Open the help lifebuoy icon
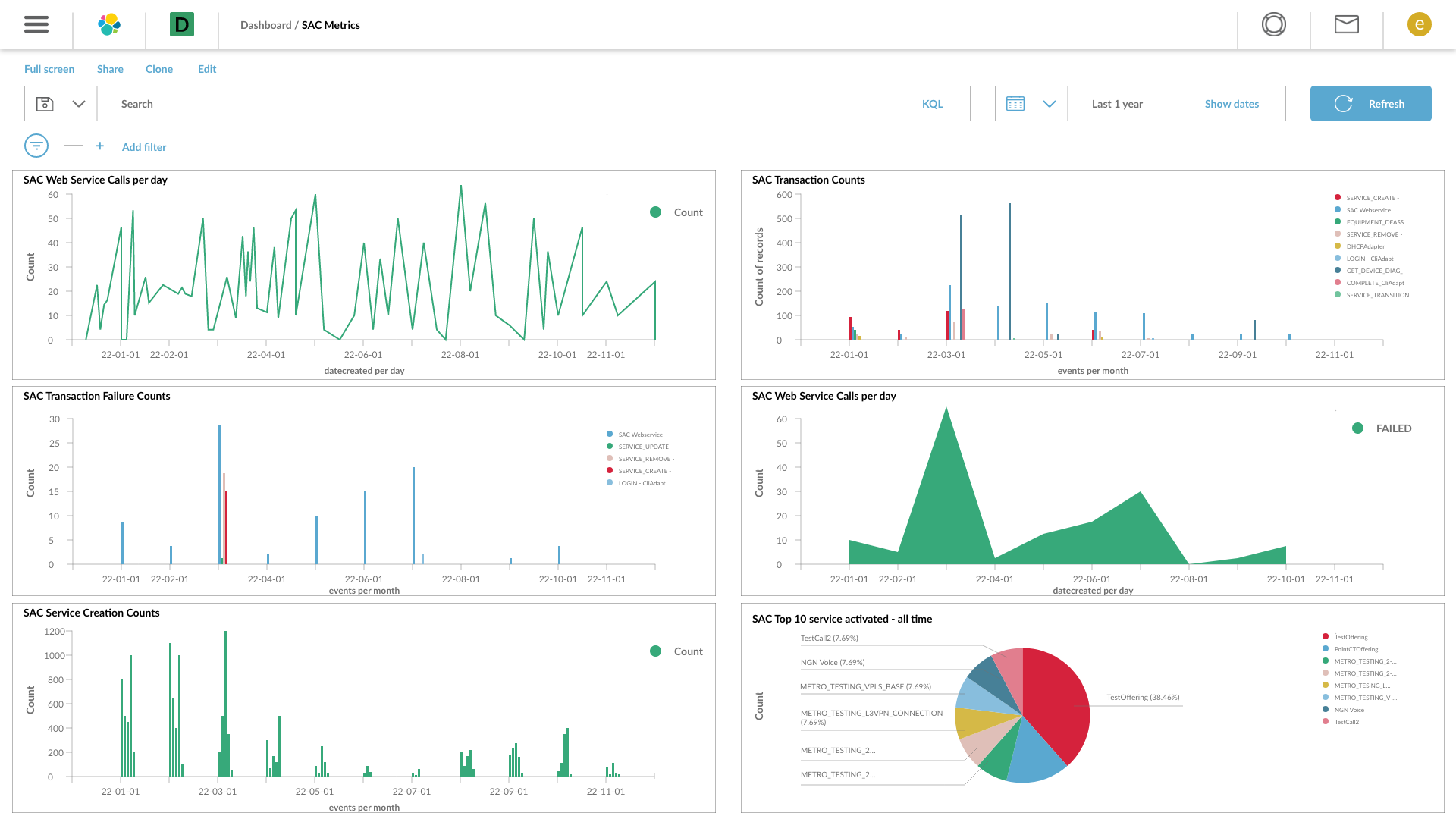Image resolution: width=1456 pixels, height=819 pixels. pyautogui.click(x=1274, y=24)
